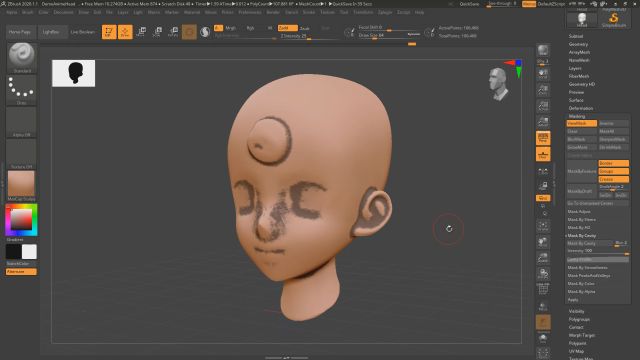
Task: Click the QuickSave button
Action: [469, 4]
